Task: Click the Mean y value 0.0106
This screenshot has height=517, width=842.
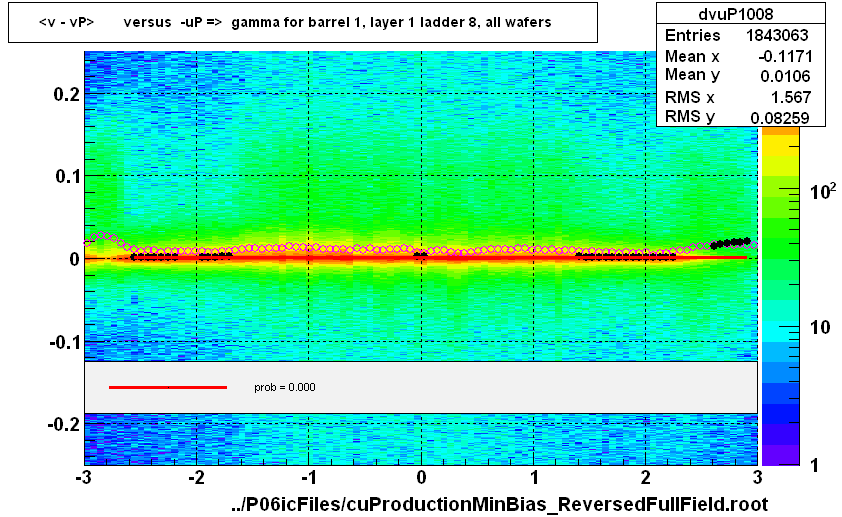Action: [785, 76]
